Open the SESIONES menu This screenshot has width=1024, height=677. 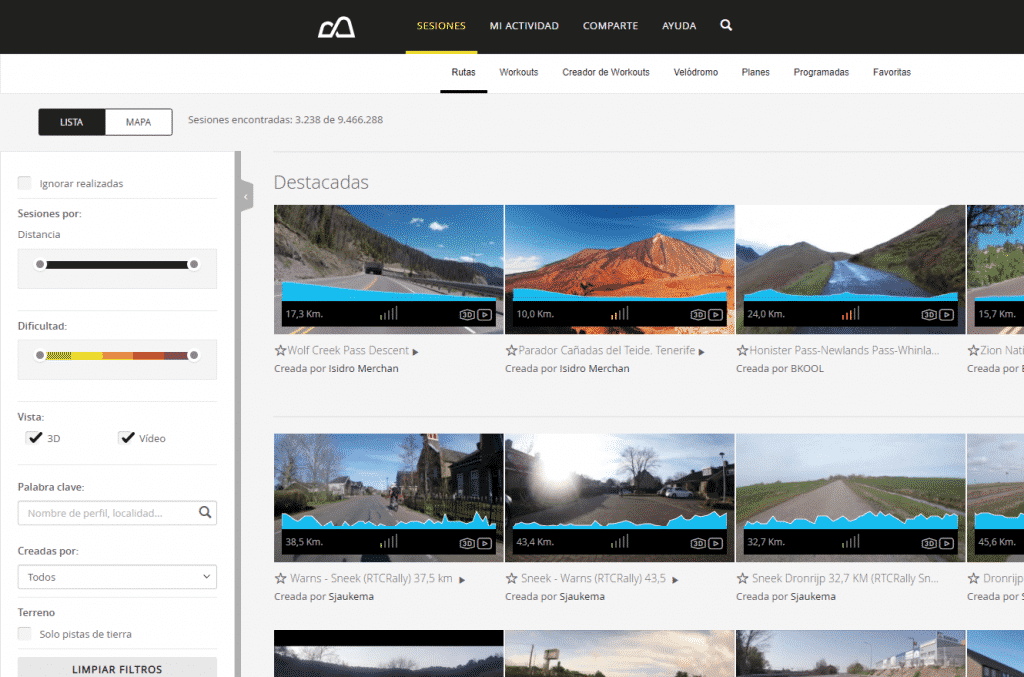pos(441,26)
